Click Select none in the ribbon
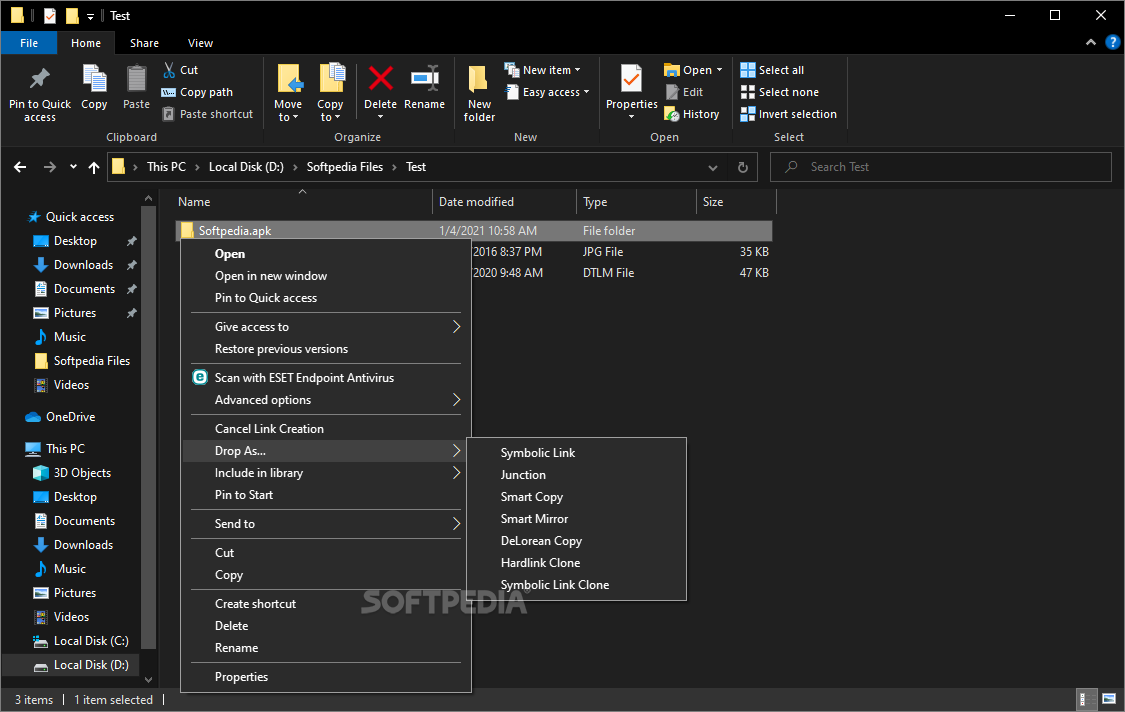Viewport: 1125px width, 712px height. [779, 92]
